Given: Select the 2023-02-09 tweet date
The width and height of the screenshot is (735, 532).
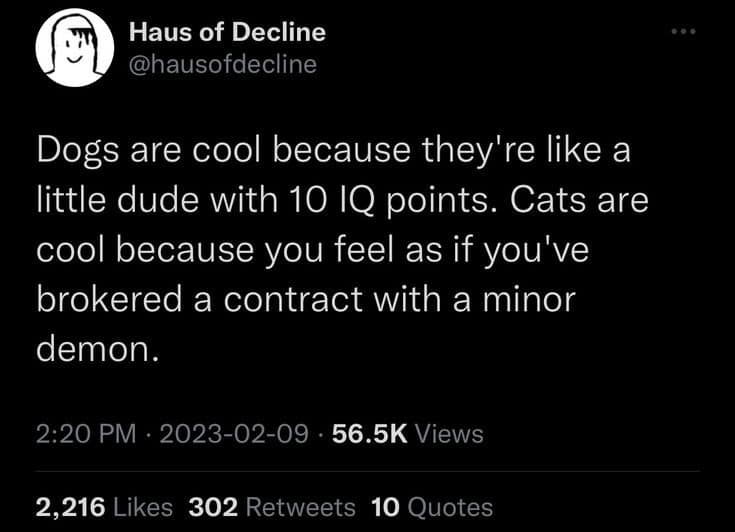Looking at the screenshot, I should (x=233, y=434).
